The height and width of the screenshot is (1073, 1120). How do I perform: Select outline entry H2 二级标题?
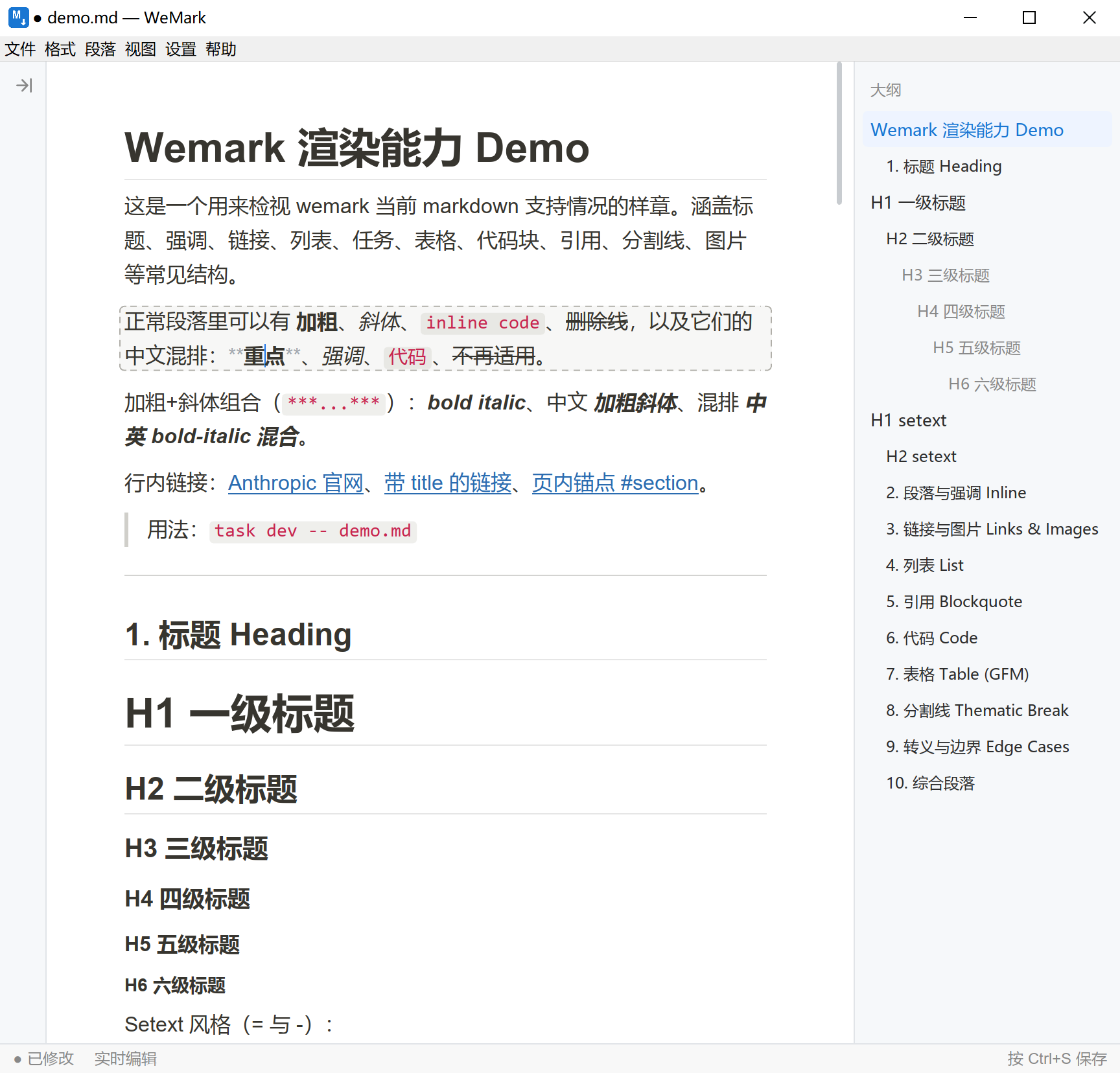point(987,239)
